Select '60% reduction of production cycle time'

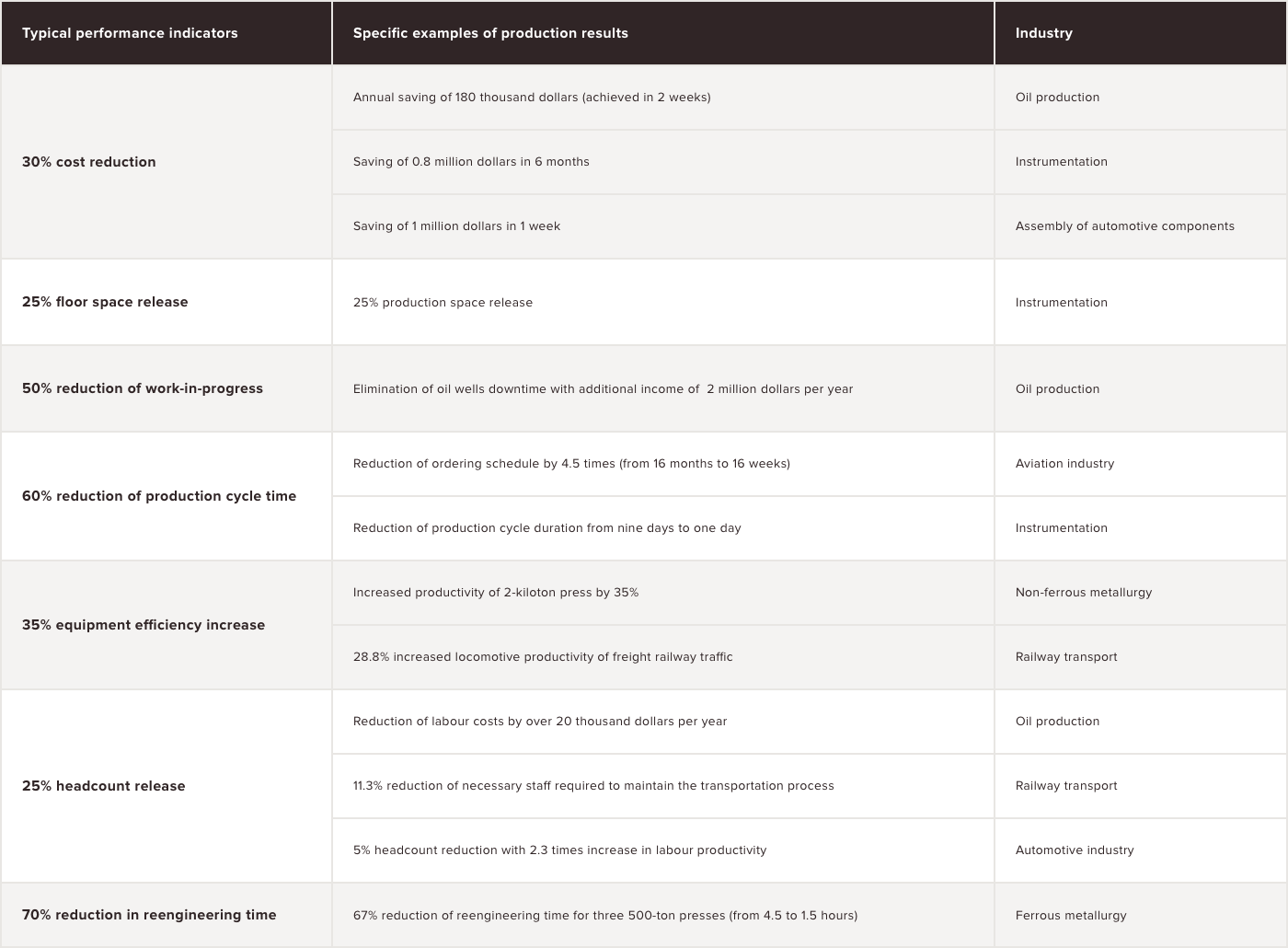tap(159, 496)
